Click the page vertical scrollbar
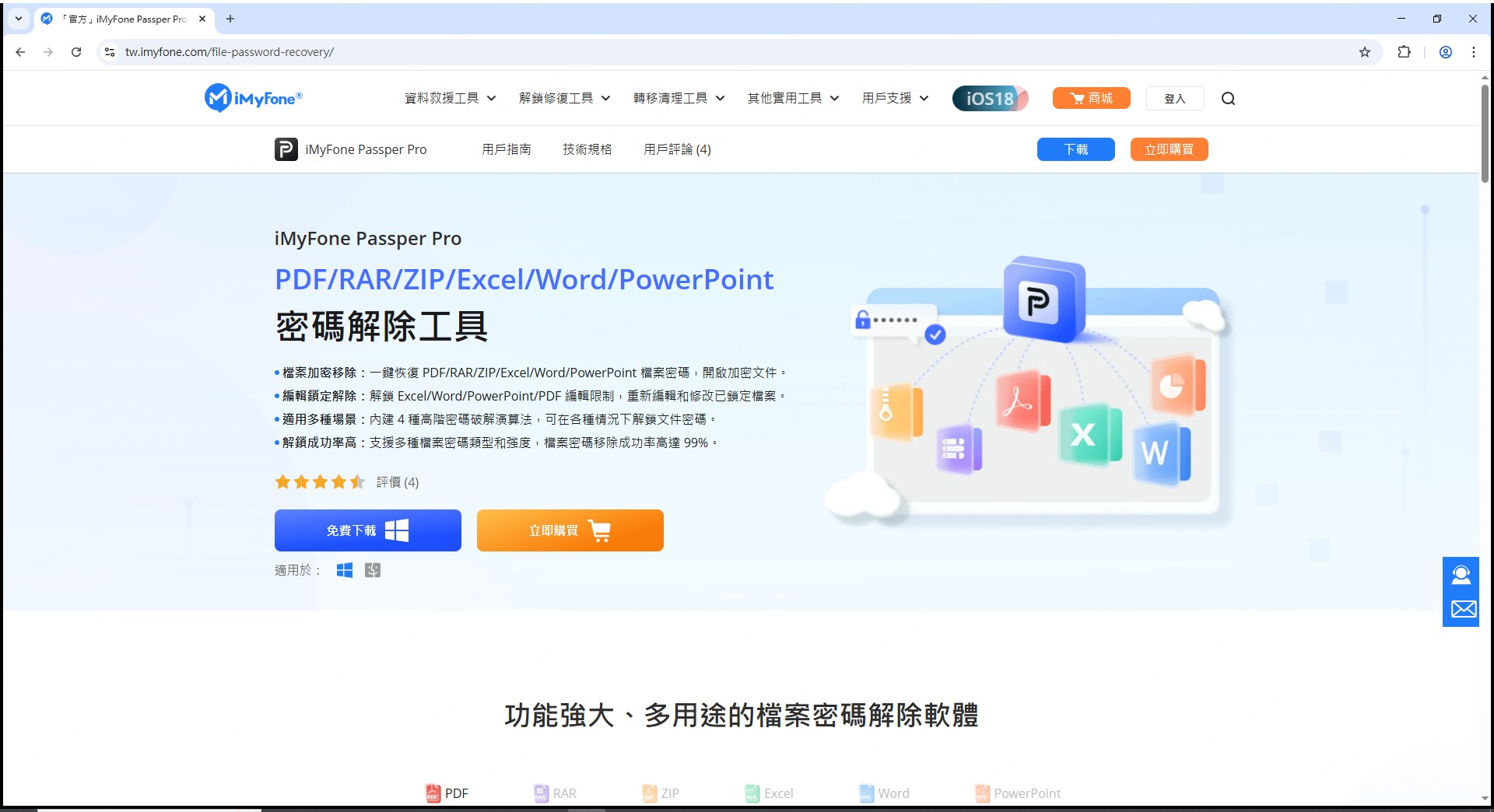Image resolution: width=1494 pixels, height=812 pixels. [1485, 132]
